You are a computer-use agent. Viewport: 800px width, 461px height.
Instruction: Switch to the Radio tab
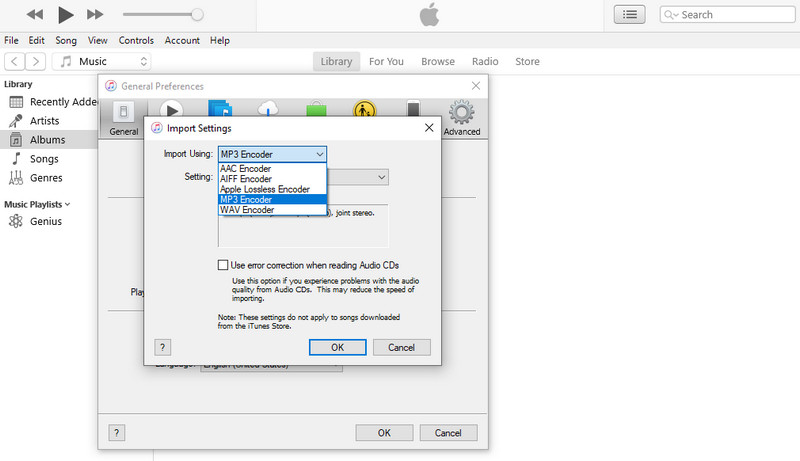click(485, 61)
